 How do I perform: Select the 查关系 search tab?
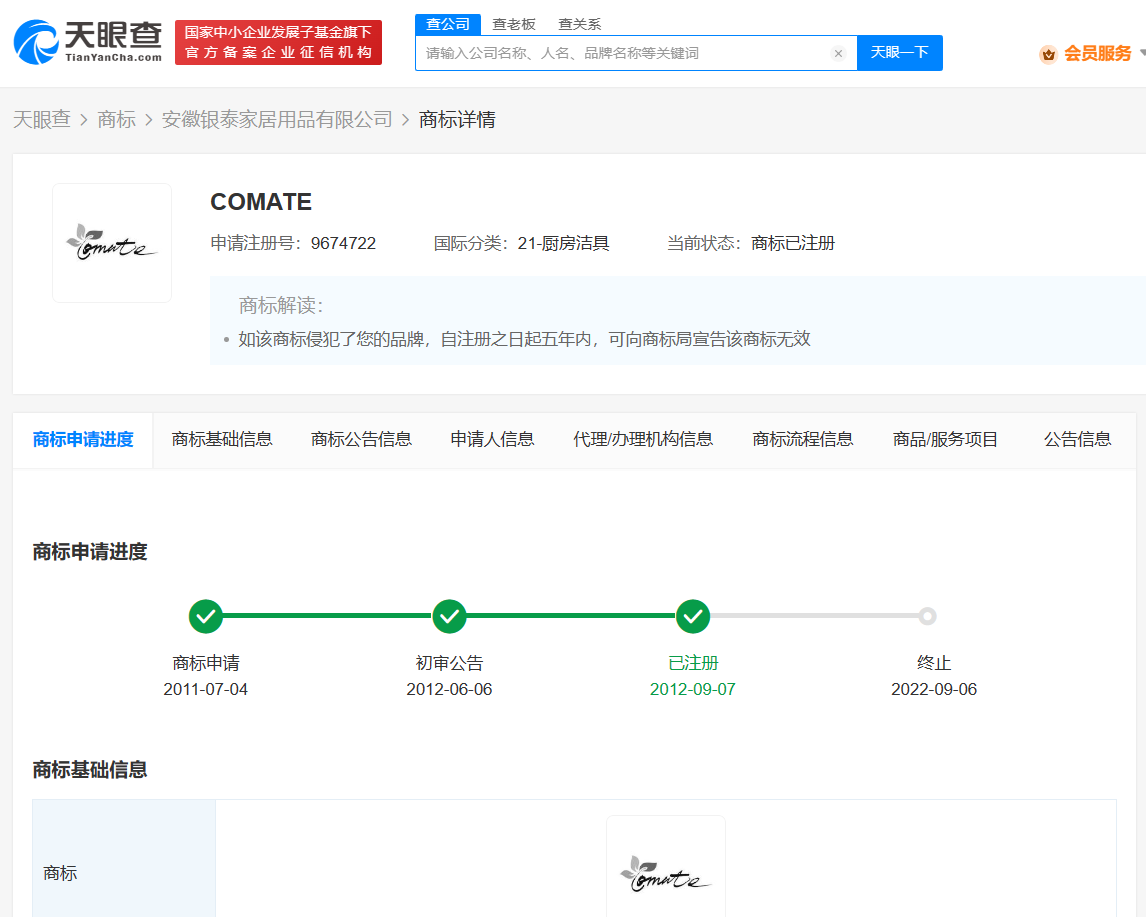coord(580,24)
